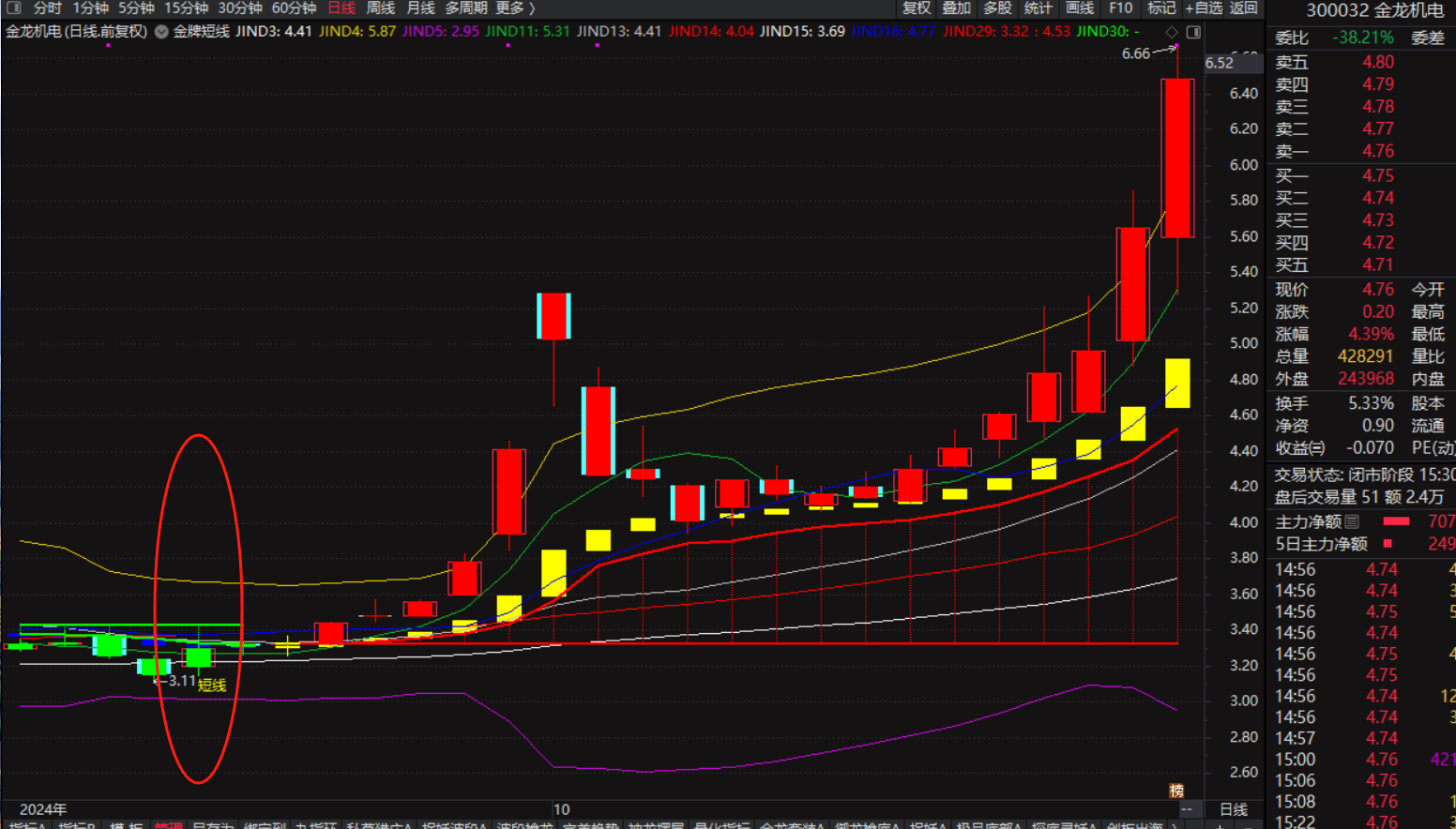Open the indicator dropdown beside 金牌短线

161,32
